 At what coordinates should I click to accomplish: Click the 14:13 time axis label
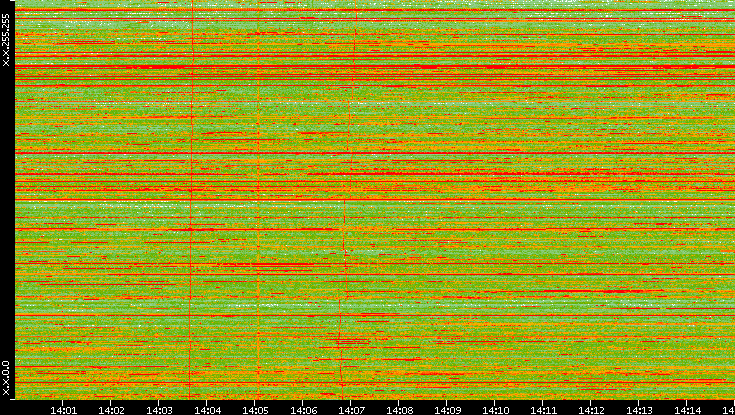639,410
